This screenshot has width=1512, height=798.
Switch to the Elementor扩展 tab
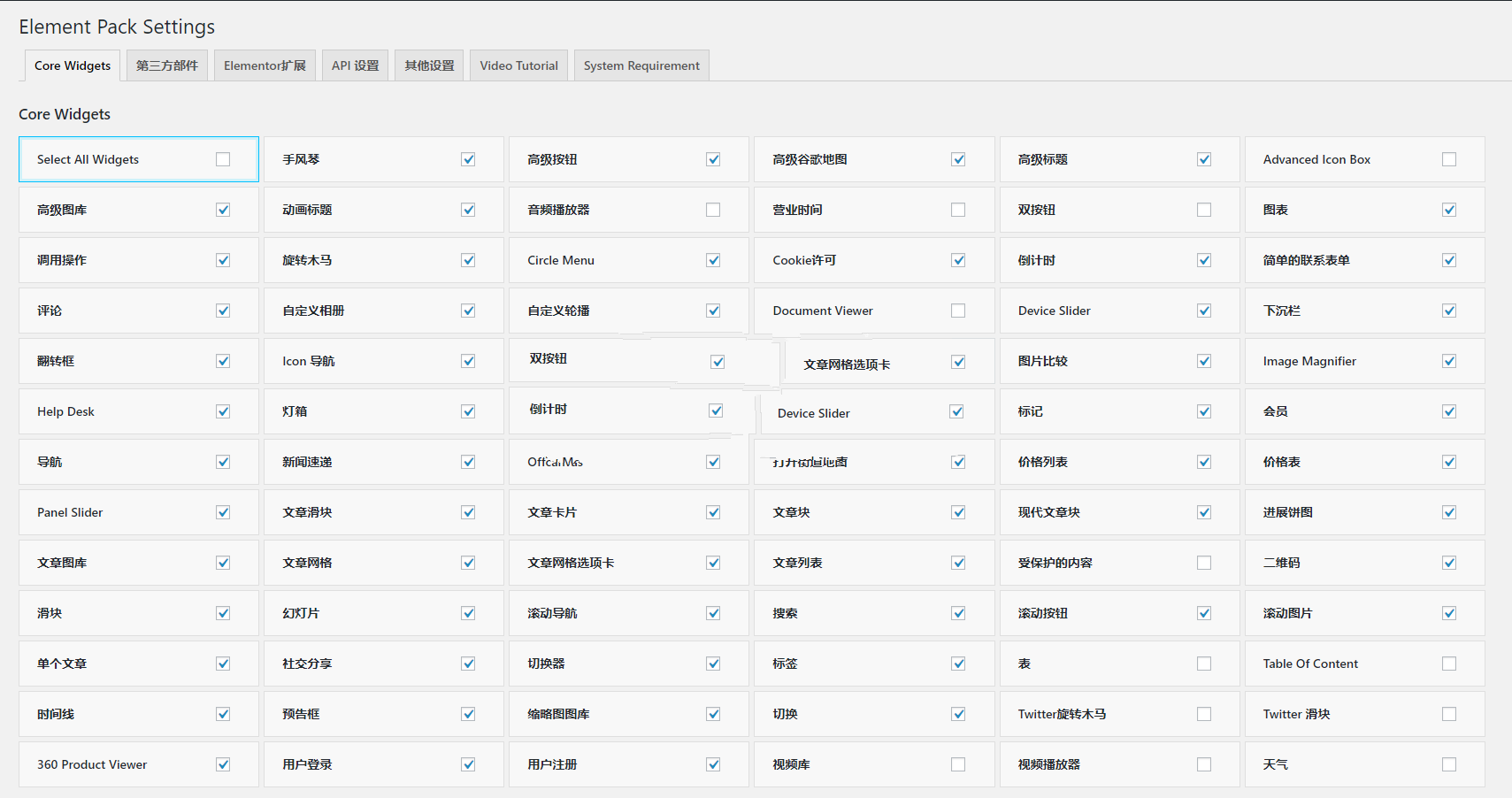(265, 65)
